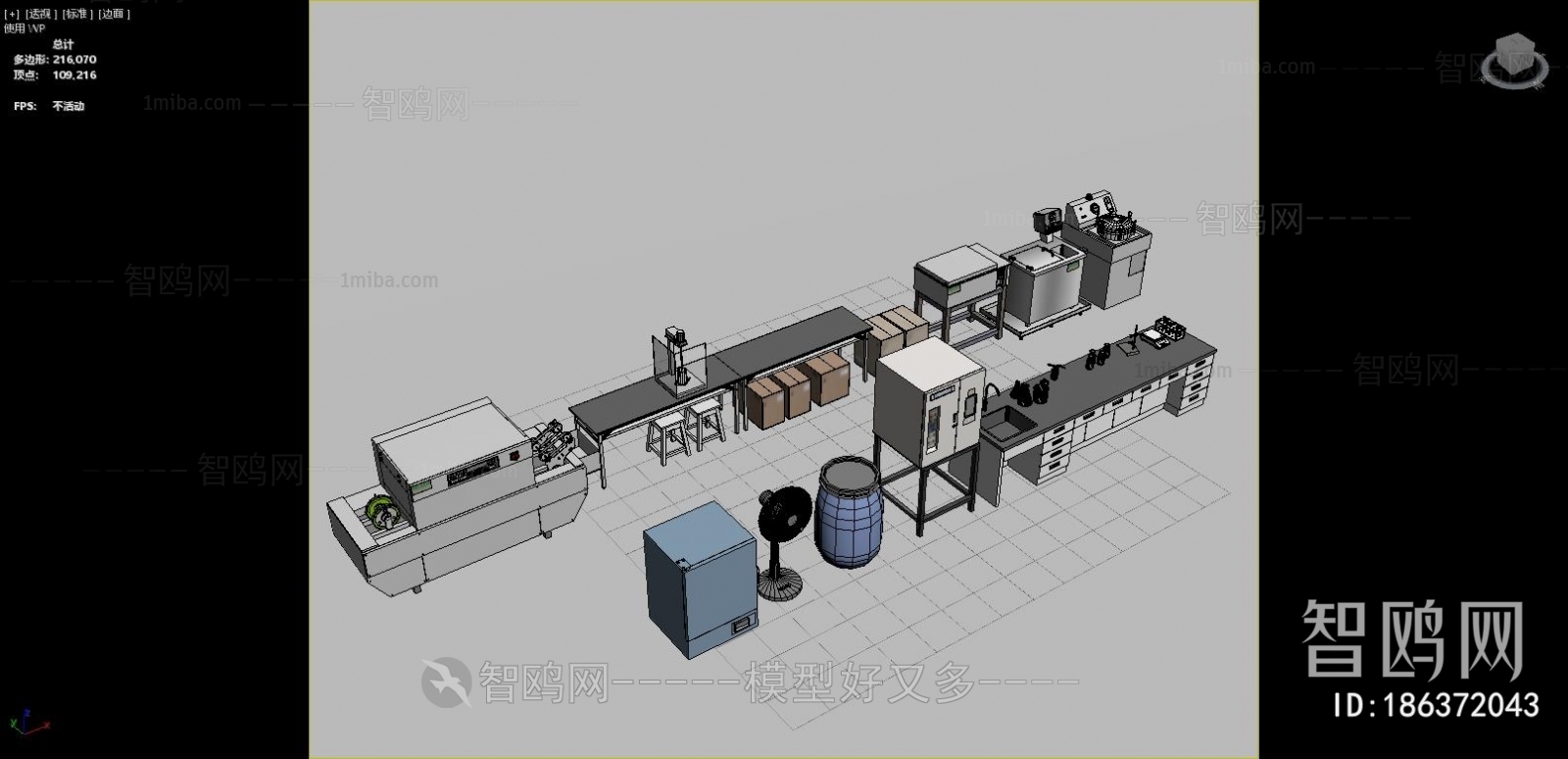This screenshot has width=1568, height=759.
Task: Open the [标准] standard quality menu
Action: pos(76,14)
